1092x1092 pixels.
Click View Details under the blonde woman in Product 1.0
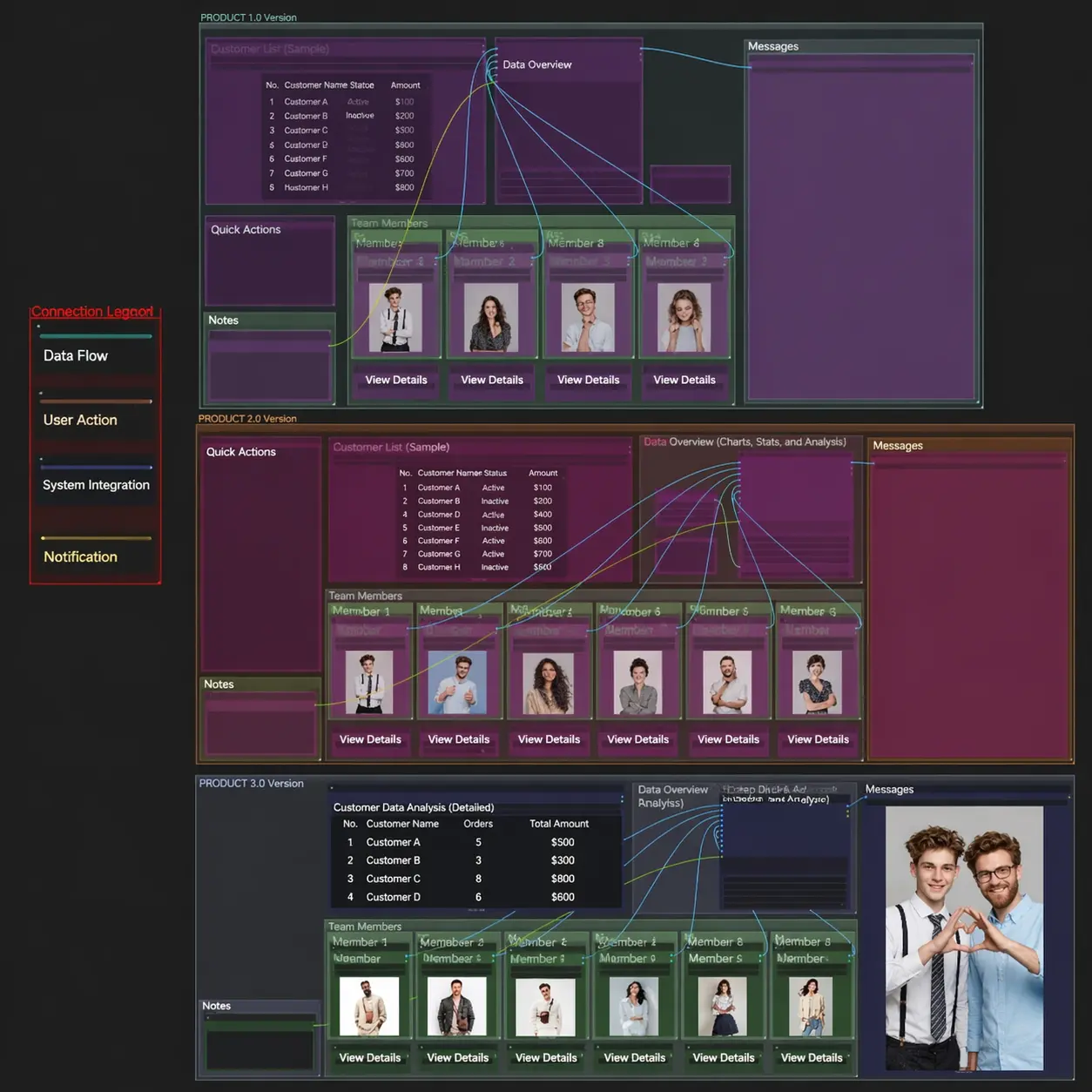(684, 380)
